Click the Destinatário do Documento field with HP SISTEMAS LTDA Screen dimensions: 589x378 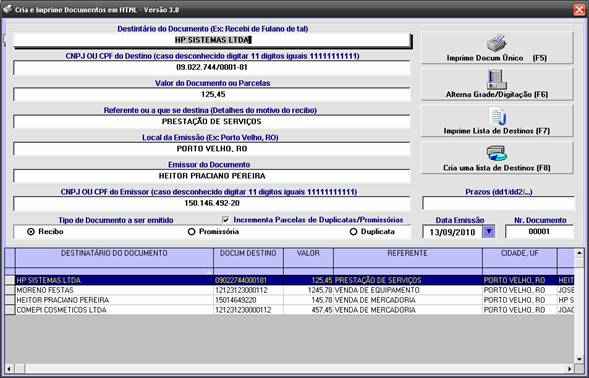213,40
